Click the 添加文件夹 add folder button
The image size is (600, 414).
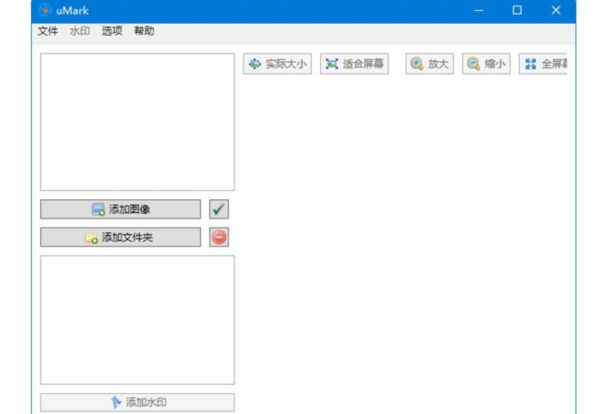[x=121, y=237]
